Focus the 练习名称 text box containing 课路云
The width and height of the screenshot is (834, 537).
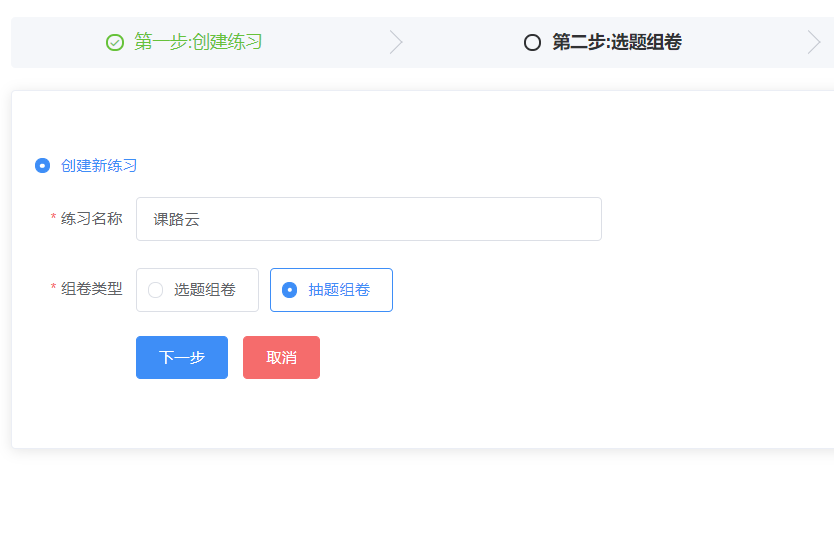pos(369,219)
